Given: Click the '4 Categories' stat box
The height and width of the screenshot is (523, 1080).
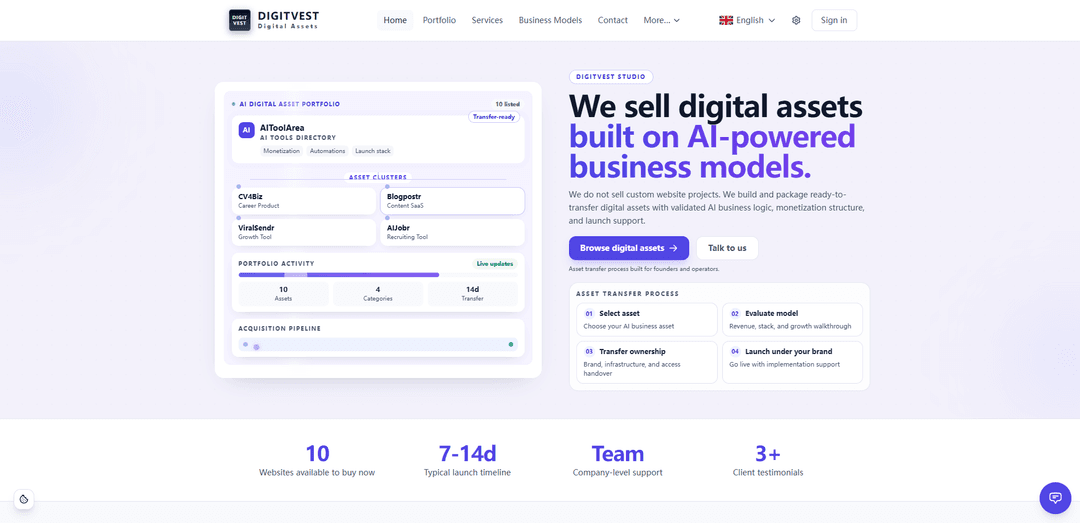Looking at the screenshot, I should coord(378,294).
